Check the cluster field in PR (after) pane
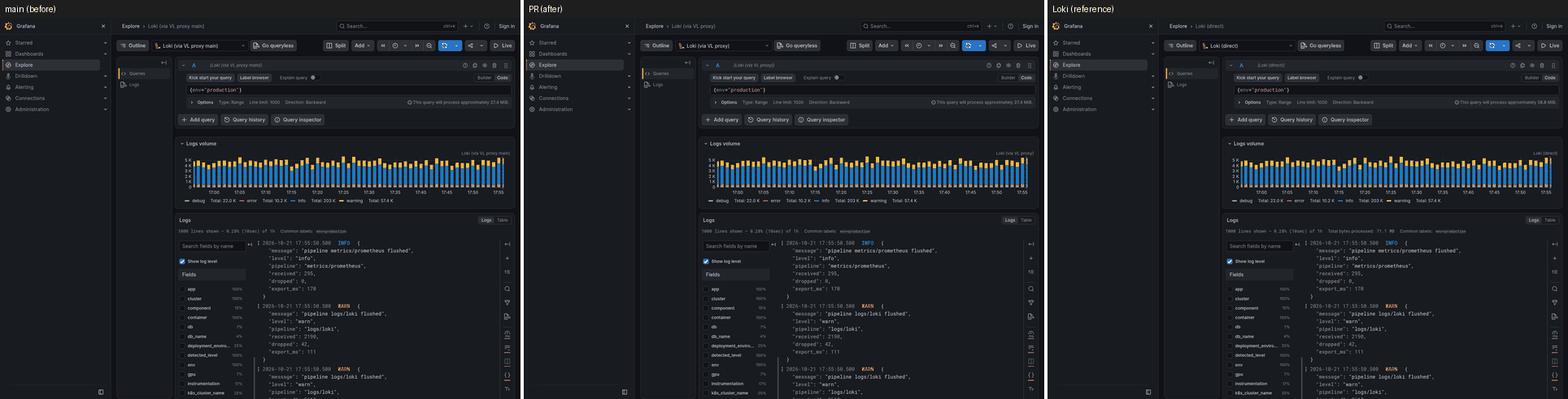 pyautogui.click(x=706, y=298)
